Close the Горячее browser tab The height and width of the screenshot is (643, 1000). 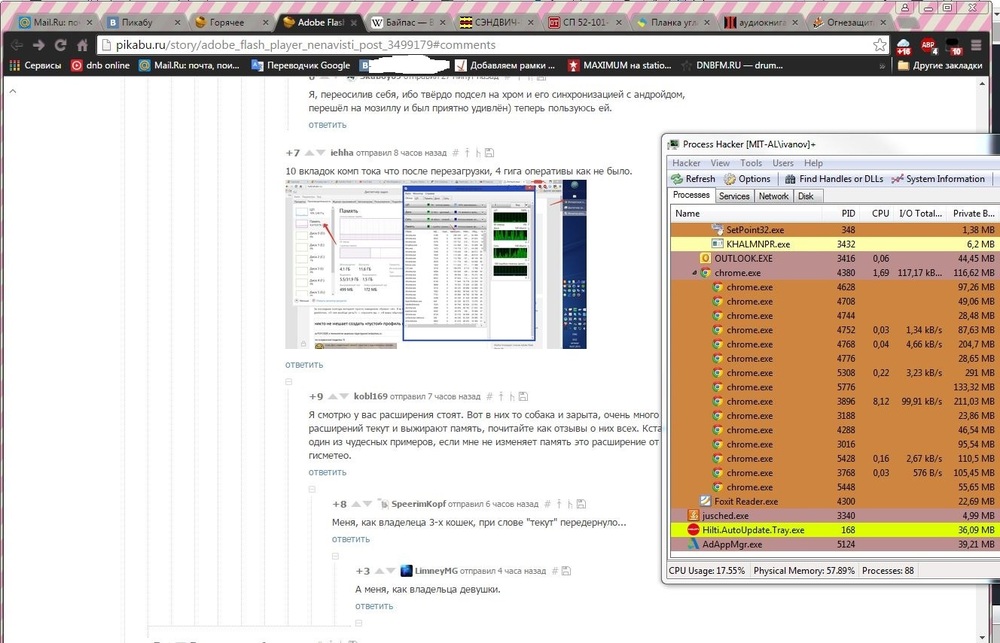(265, 22)
